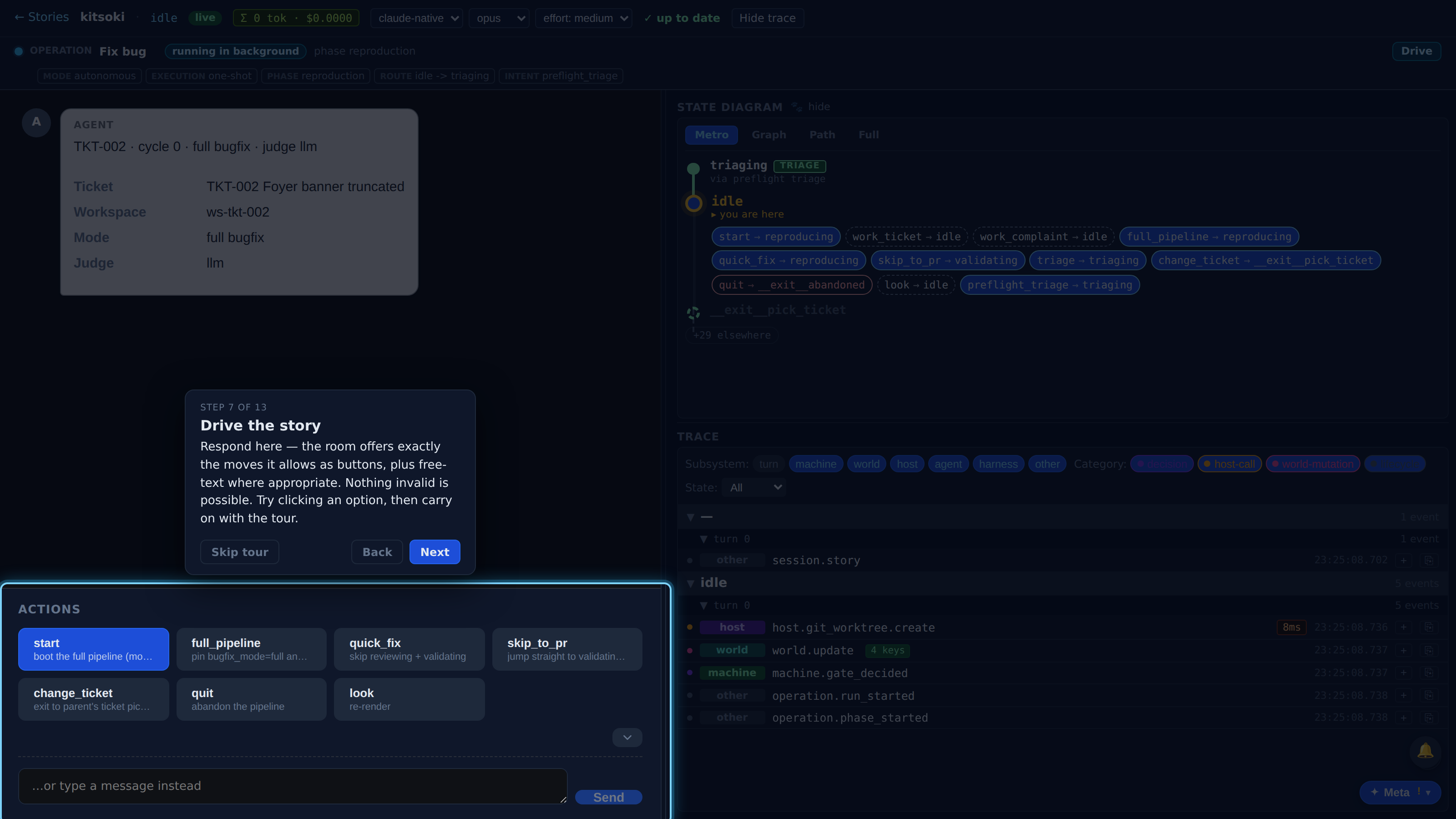This screenshot has height=819, width=1456.
Task: Open the opus model dropdown
Action: tap(499, 18)
